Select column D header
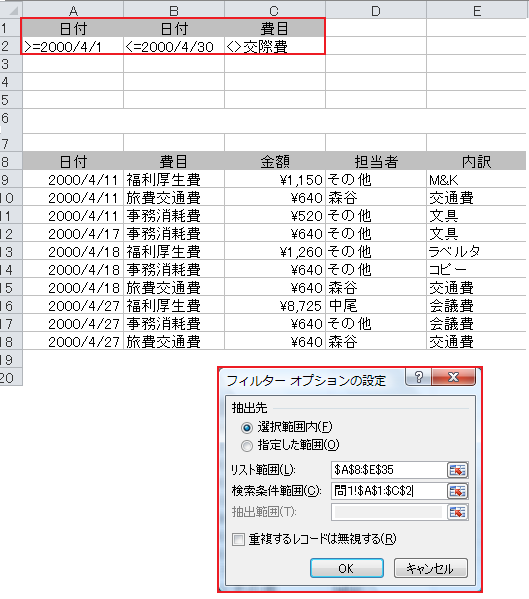The width and height of the screenshot is (529, 599). point(376,10)
